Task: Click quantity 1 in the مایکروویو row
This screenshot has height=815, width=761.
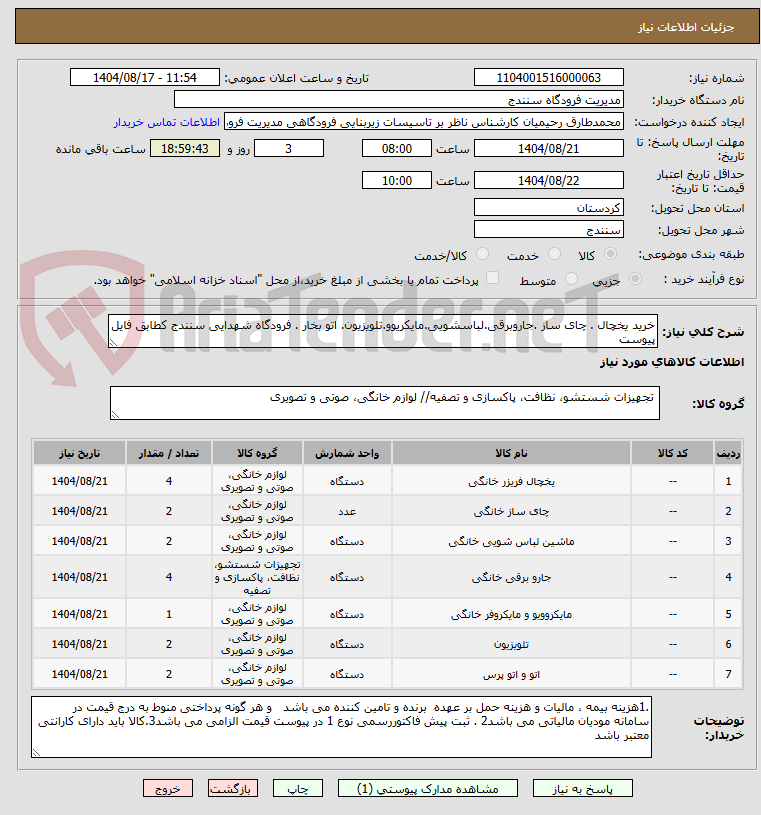Action: (x=169, y=614)
